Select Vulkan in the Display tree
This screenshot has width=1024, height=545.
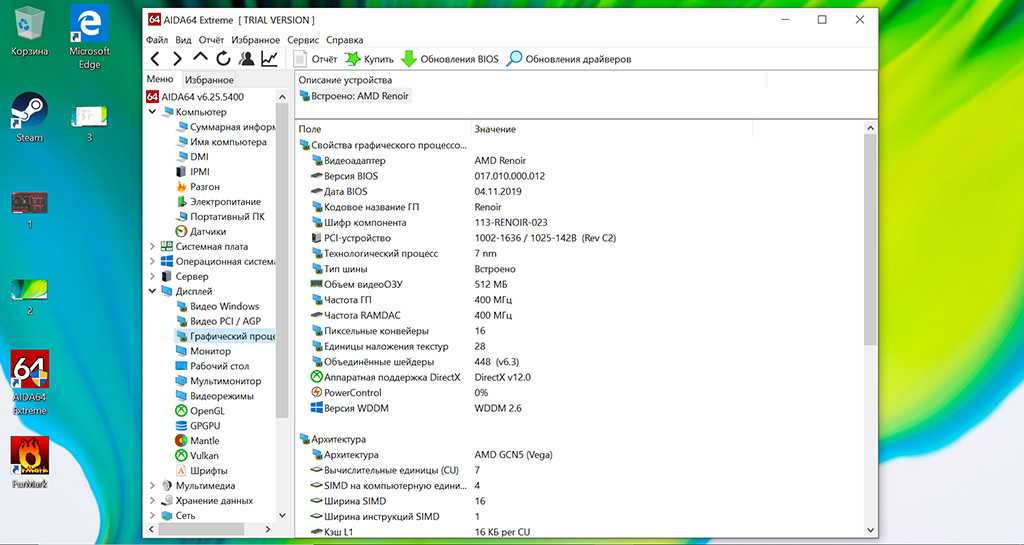tap(204, 456)
